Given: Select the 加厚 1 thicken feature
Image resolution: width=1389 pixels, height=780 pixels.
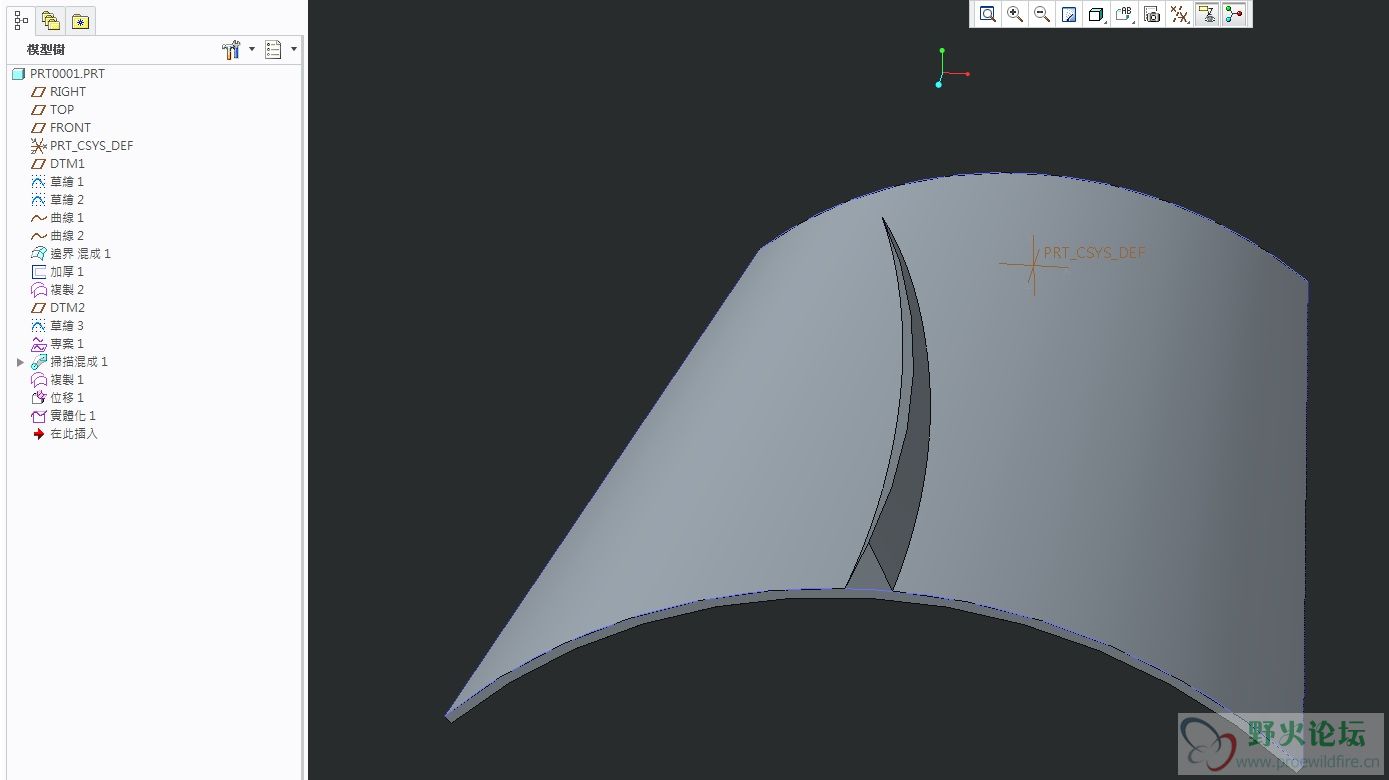Looking at the screenshot, I should point(58,272).
